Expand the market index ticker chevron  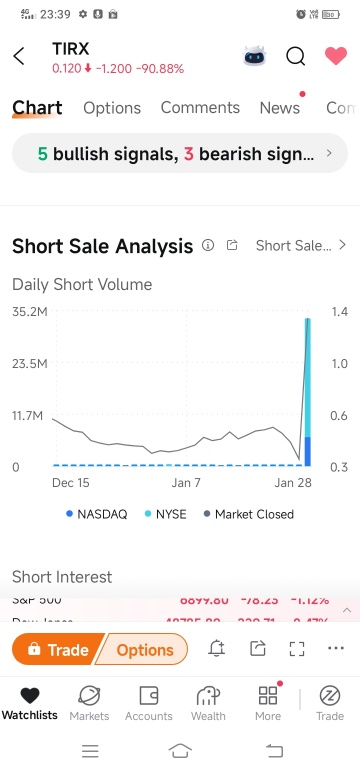click(x=347, y=610)
